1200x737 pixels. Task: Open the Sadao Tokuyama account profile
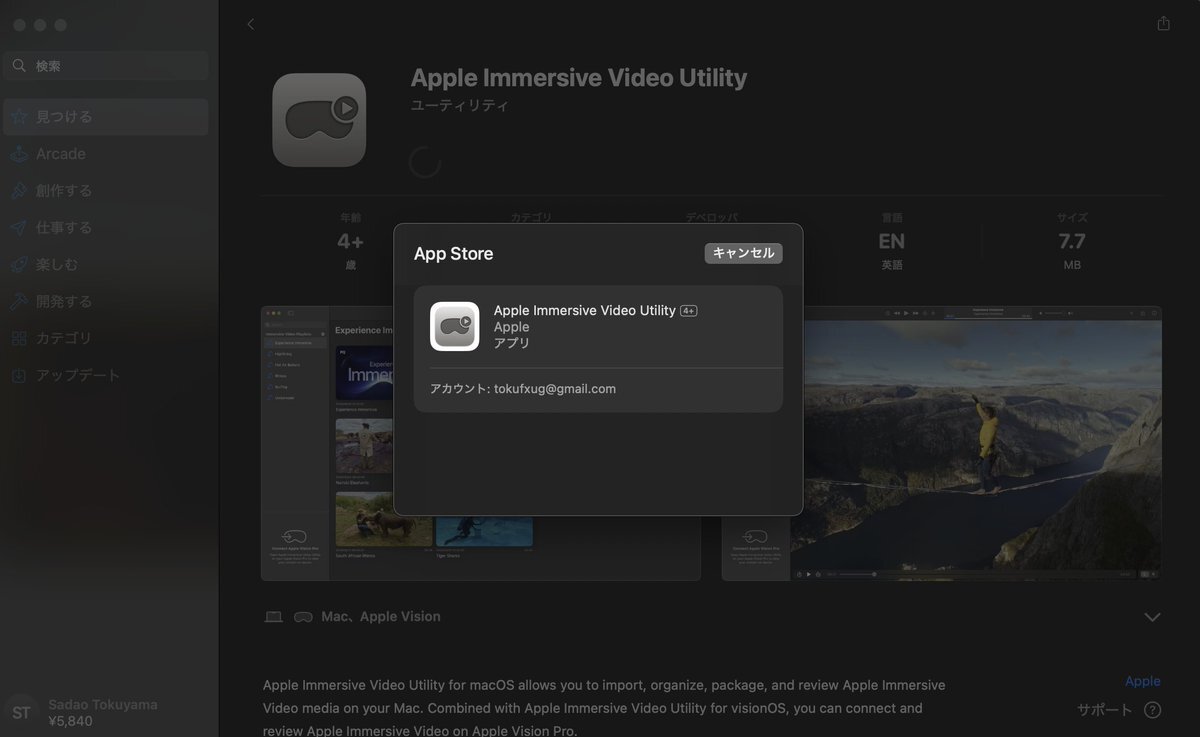coord(80,712)
